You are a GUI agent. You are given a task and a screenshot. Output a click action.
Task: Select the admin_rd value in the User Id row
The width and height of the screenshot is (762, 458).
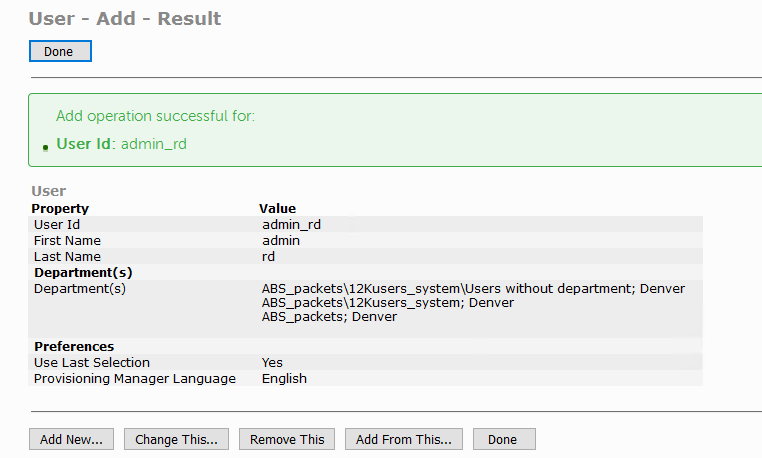291,224
